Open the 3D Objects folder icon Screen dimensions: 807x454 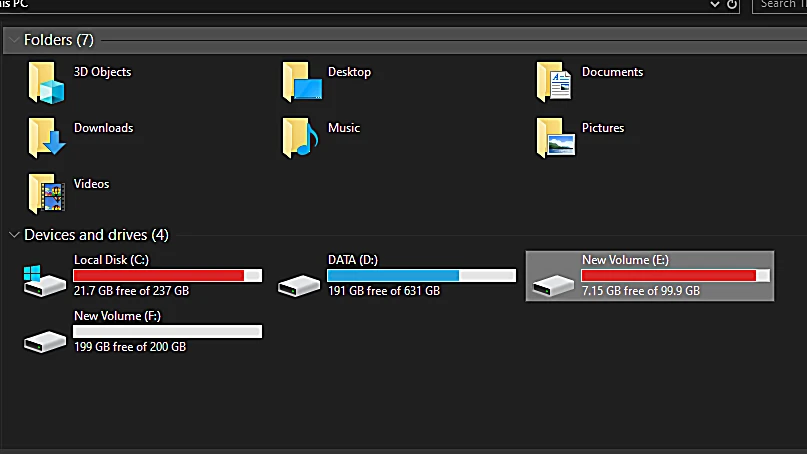pyautogui.click(x=46, y=82)
